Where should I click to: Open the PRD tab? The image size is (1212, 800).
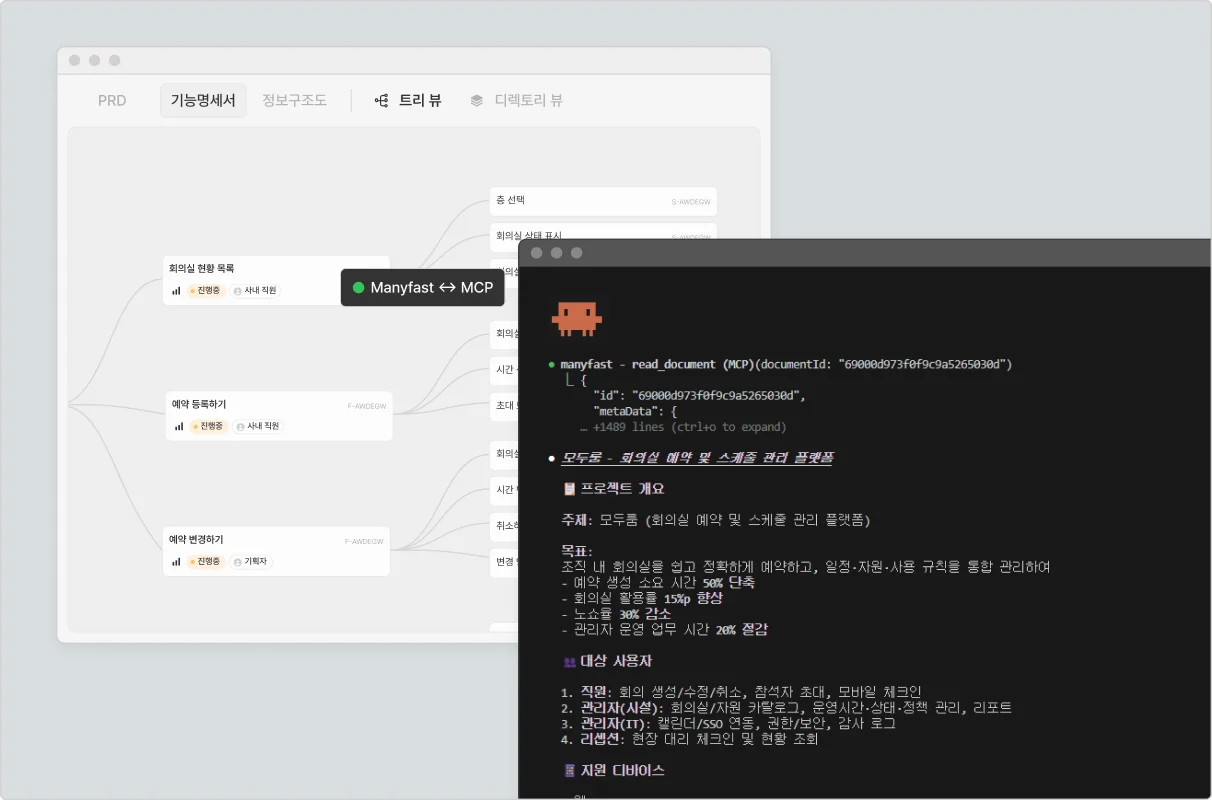tap(112, 101)
